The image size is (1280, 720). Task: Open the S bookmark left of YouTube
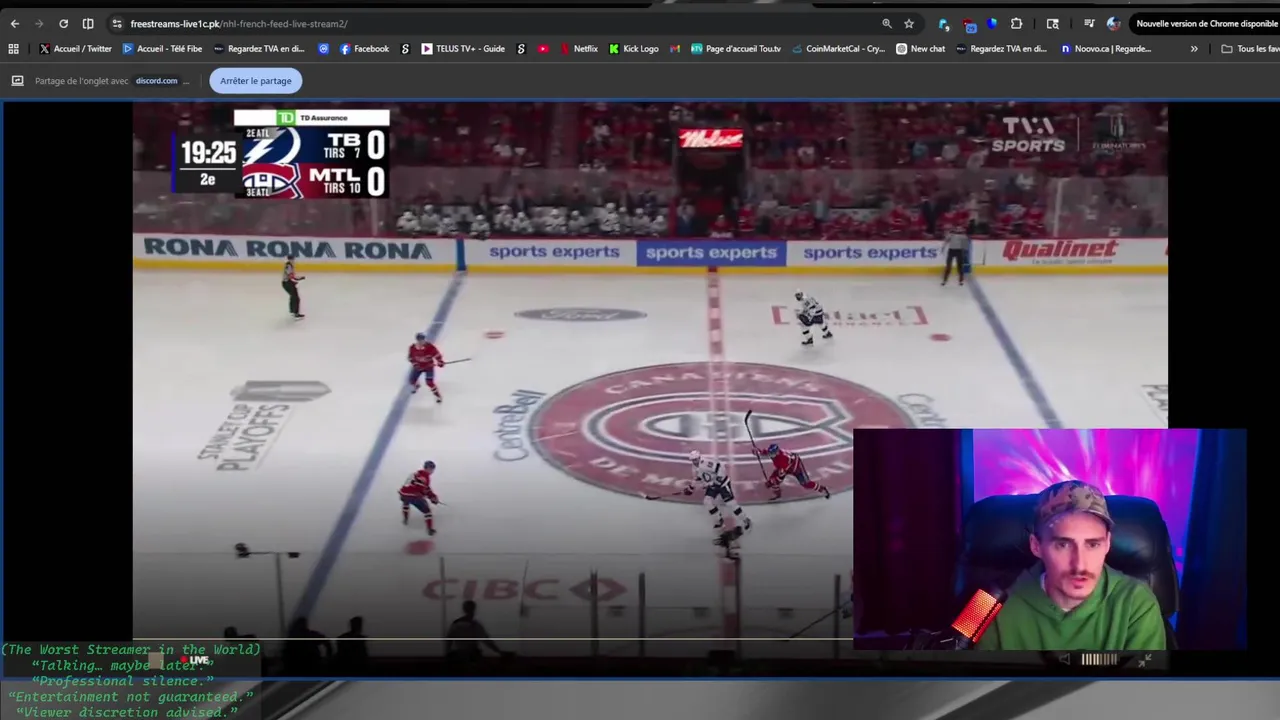tap(521, 48)
